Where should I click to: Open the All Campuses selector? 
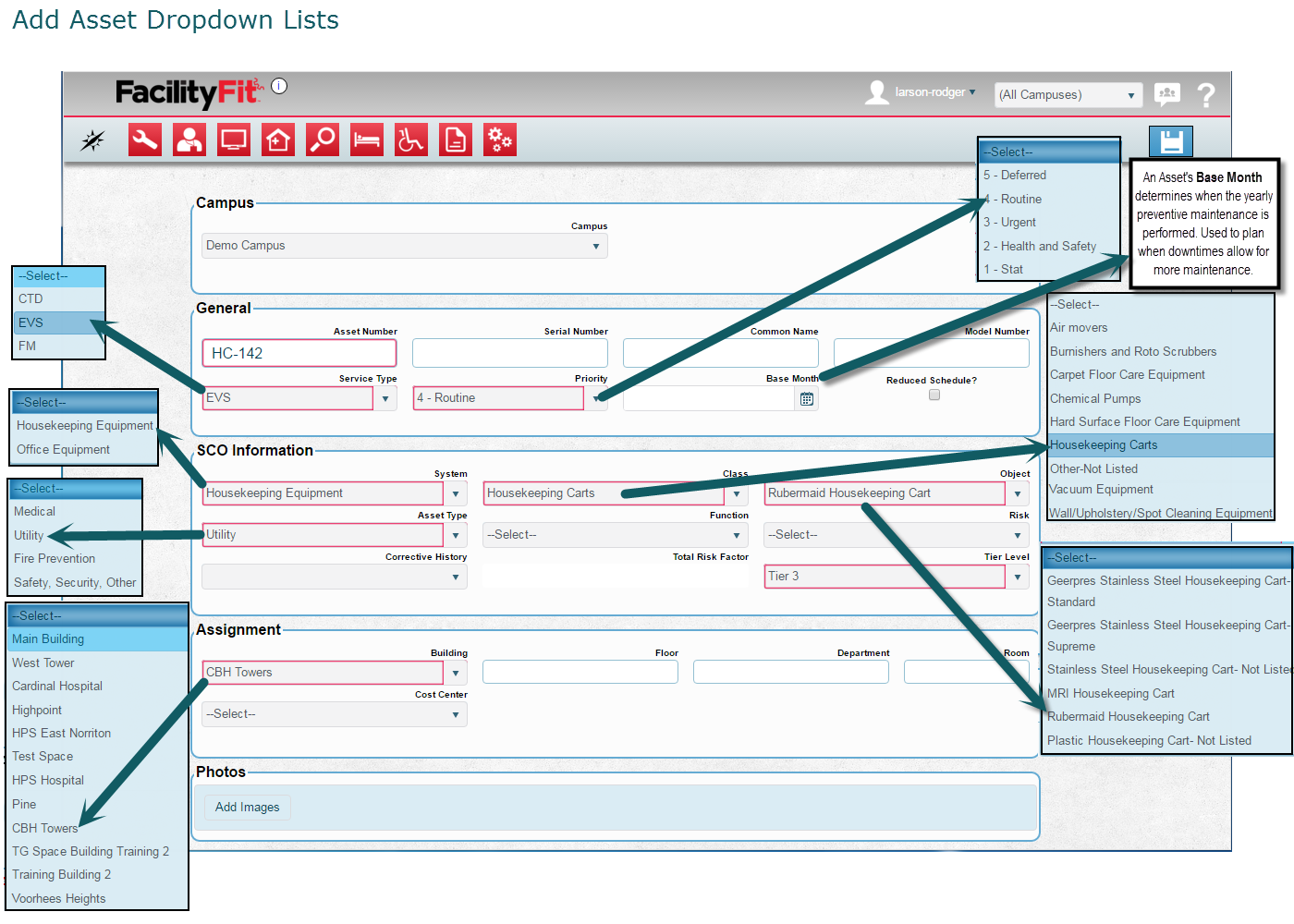pyautogui.click(x=1068, y=95)
